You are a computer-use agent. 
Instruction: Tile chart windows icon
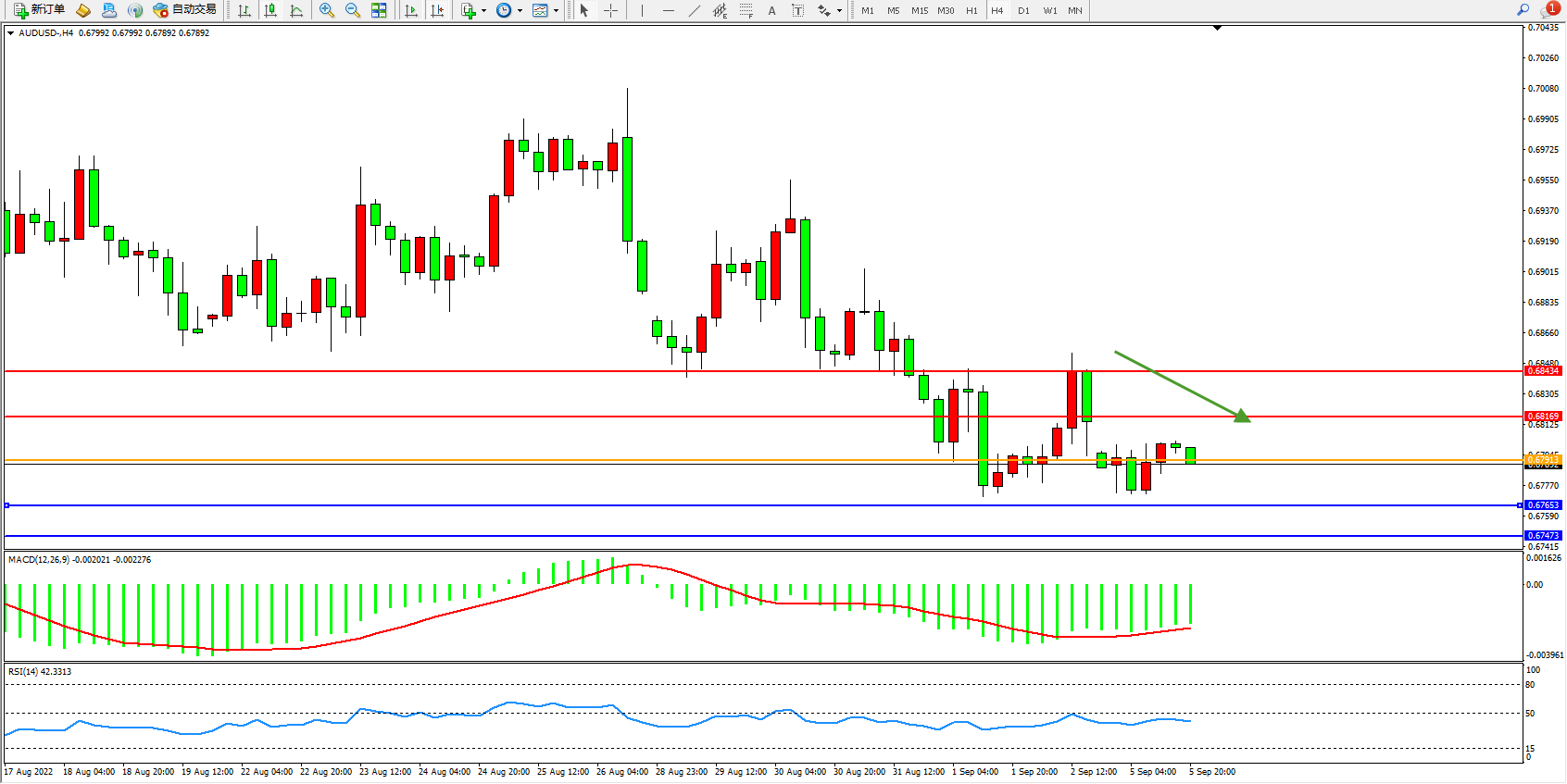click(x=379, y=10)
